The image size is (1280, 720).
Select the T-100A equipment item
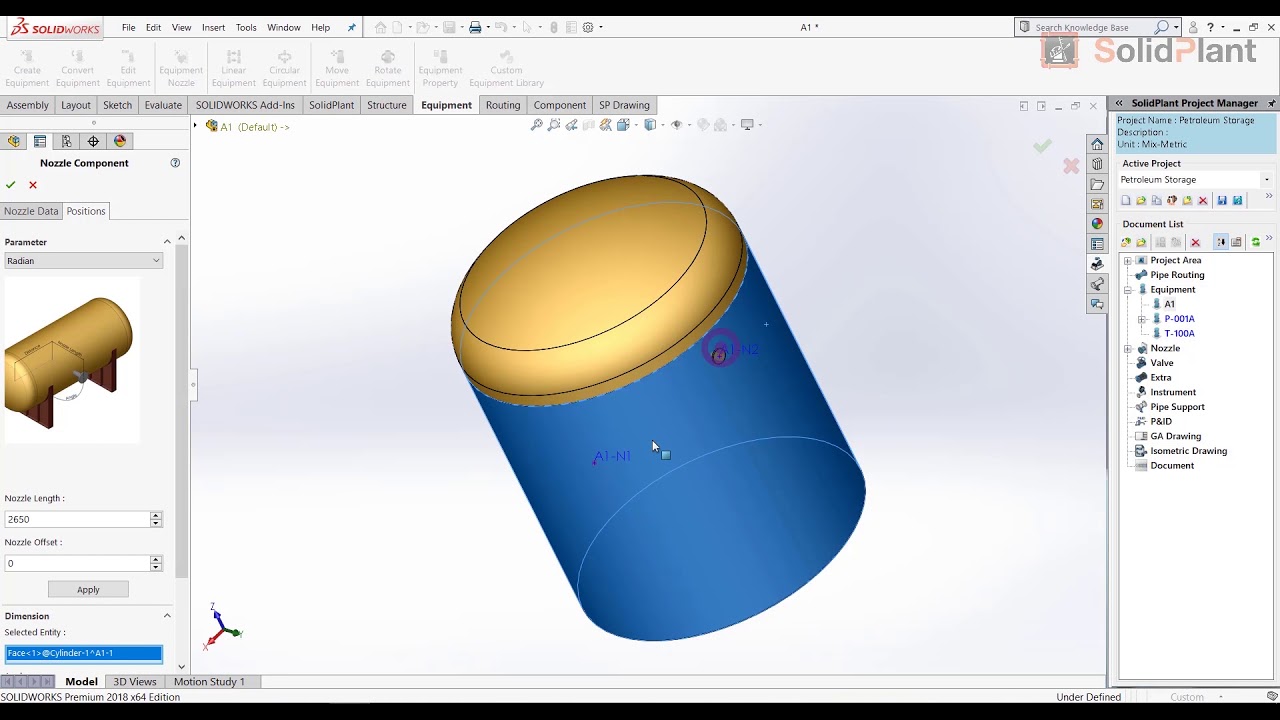[1179, 334]
